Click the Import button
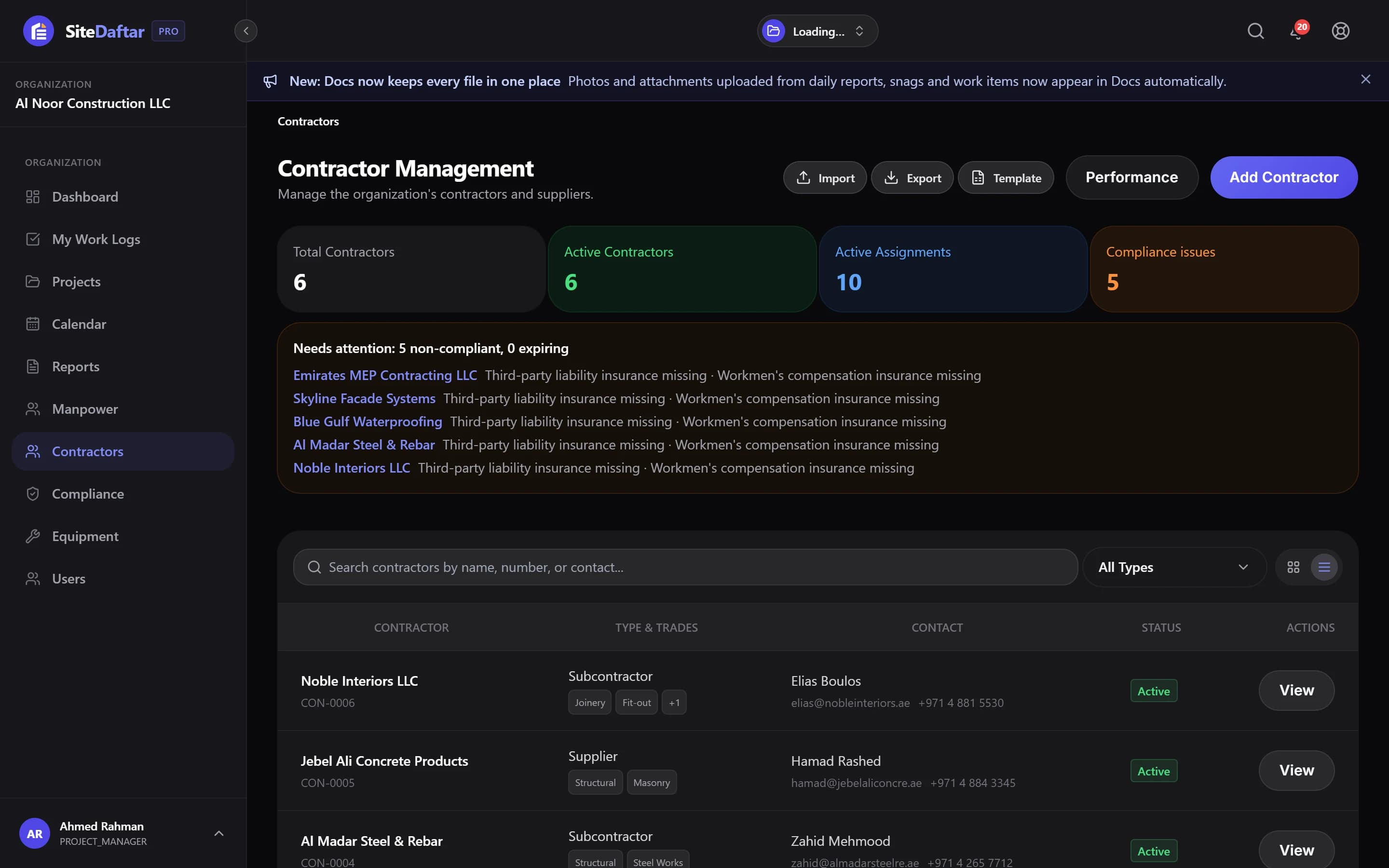The image size is (1389, 868). (825, 178)
